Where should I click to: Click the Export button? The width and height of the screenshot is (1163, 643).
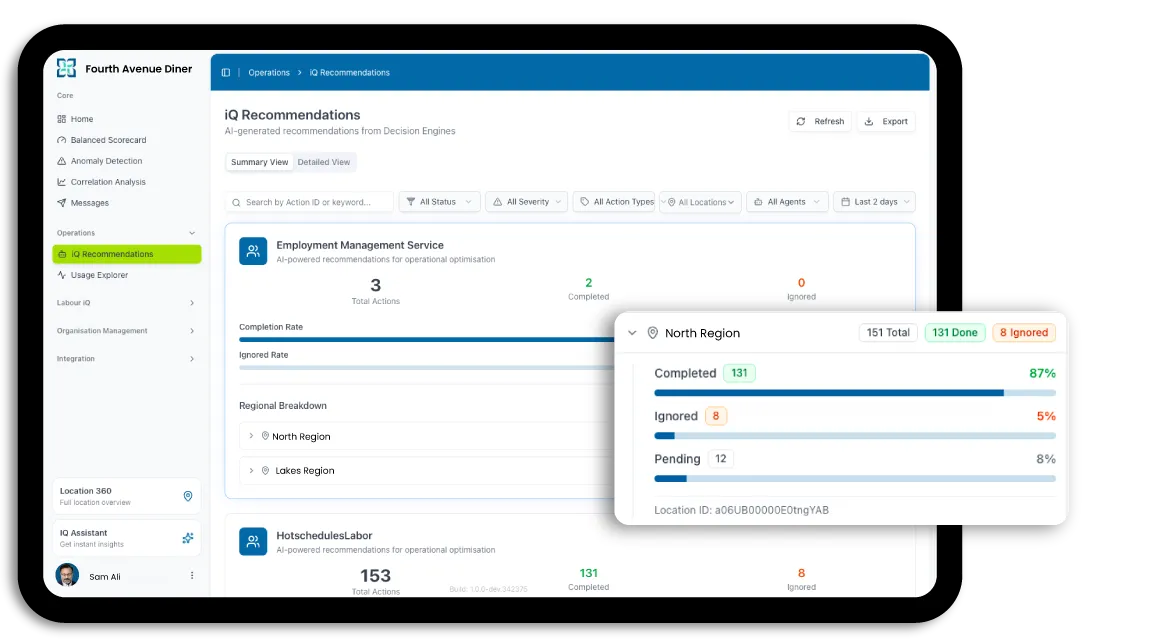(x=886, y=122)
